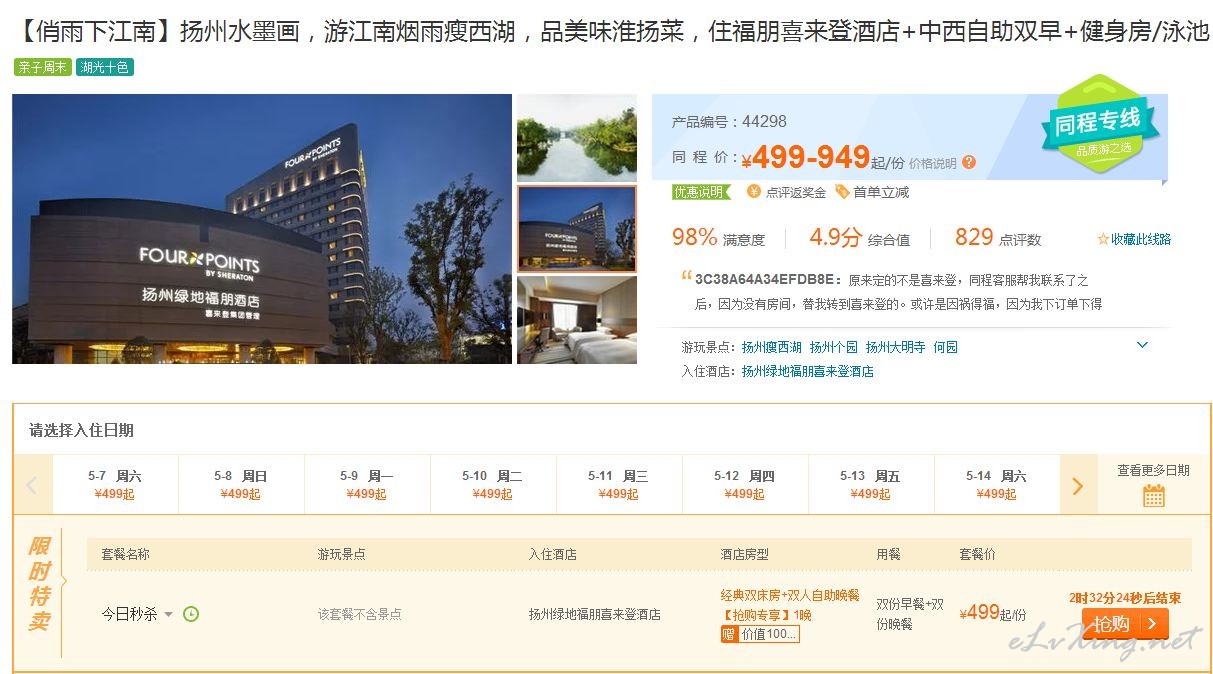Go to next dates with right arrow
Image resolution: width=1213 pixels, height=674 pixels.
tap(1077, 486)
